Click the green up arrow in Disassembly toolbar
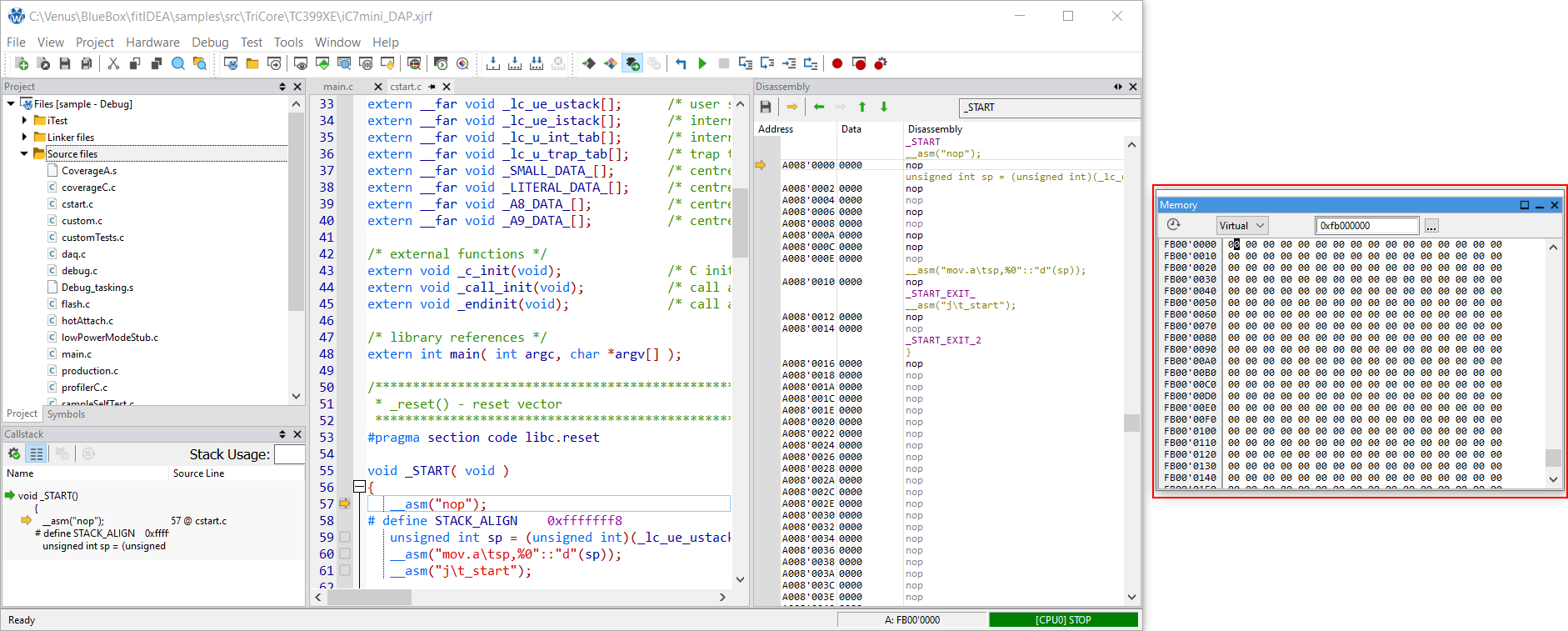The height and width of the screenshot is (631, 1568). [862, 107]
